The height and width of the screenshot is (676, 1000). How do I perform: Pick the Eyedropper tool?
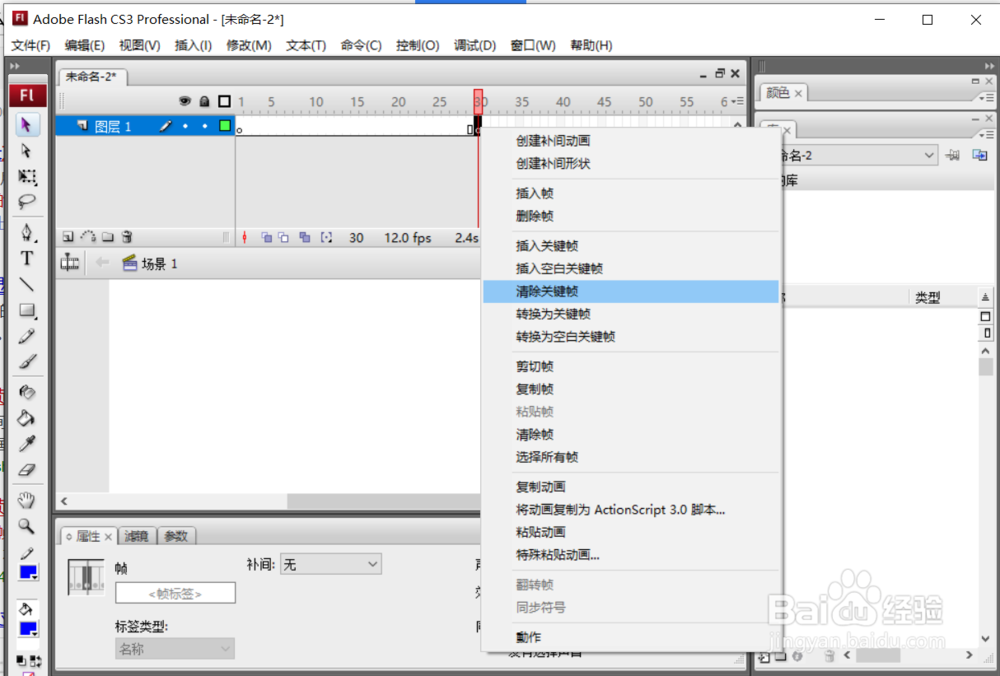[x=27, y=444]
